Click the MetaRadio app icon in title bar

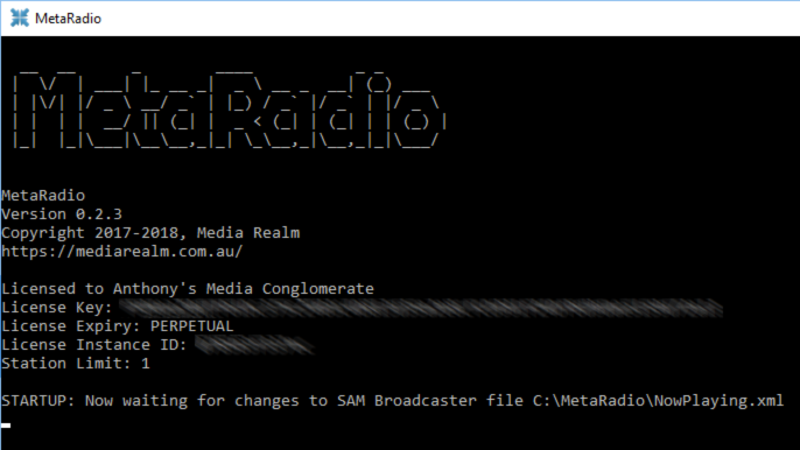(19, 18)
